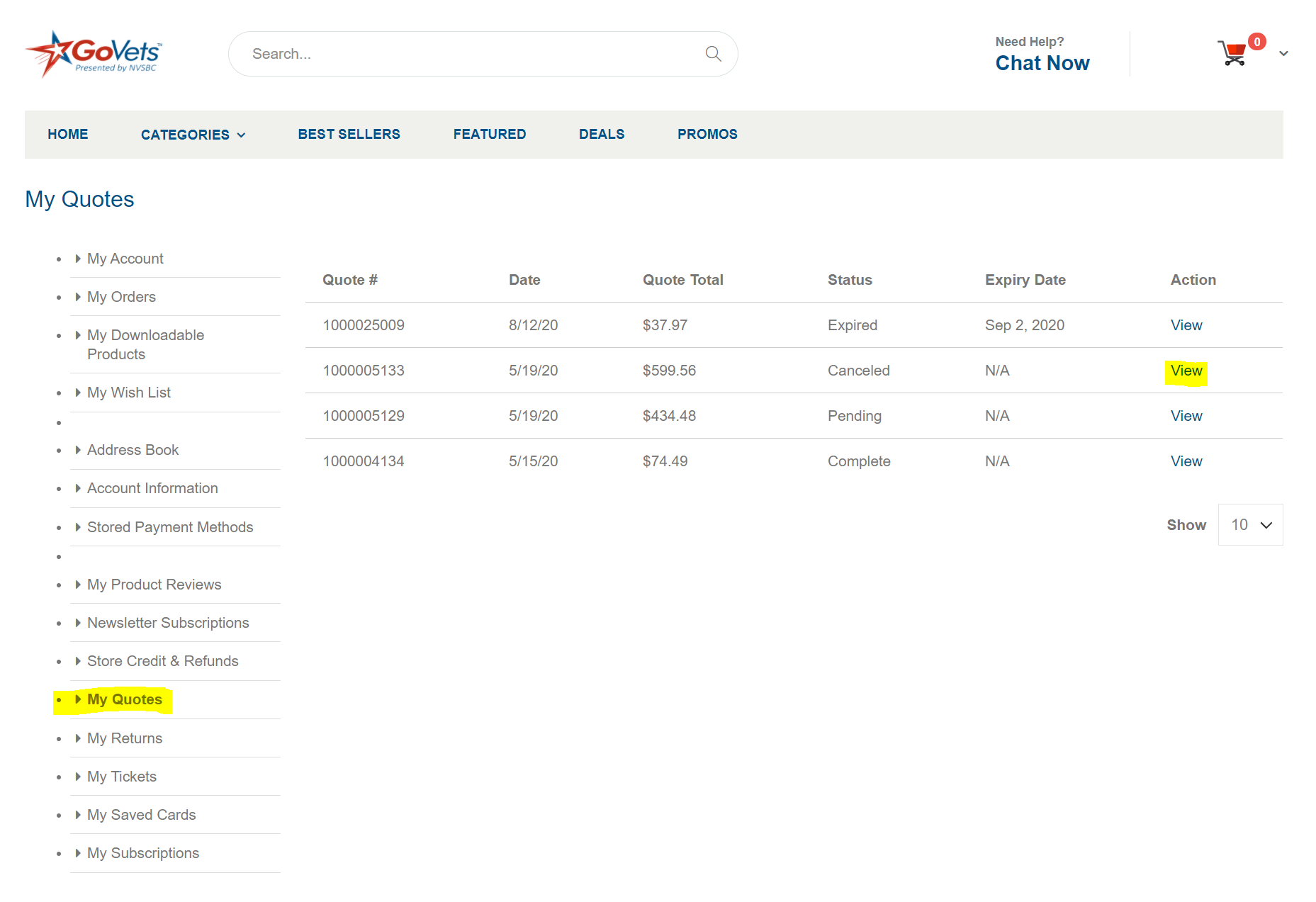Viewport: 1316px width, 902px height.
Task: Go to Best Sellers in navigation
Action: tap(349, 134)
